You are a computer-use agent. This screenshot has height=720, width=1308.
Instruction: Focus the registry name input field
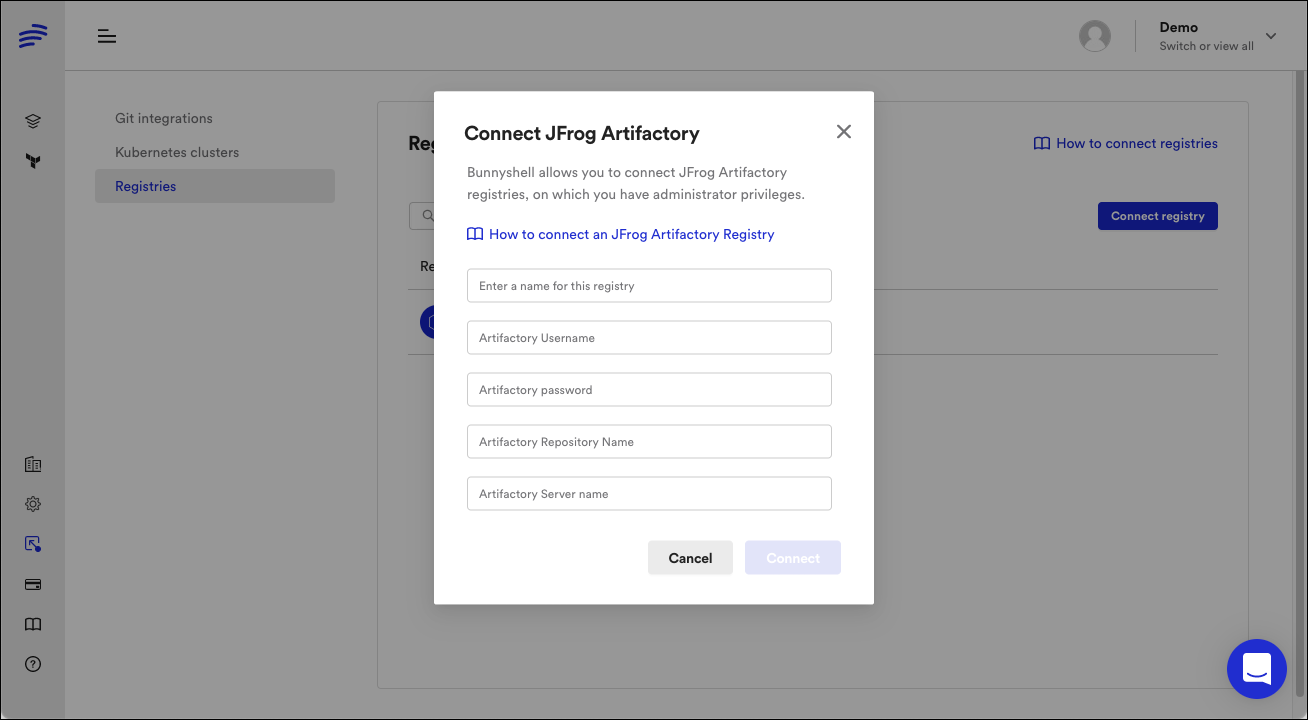click(649, 285)
